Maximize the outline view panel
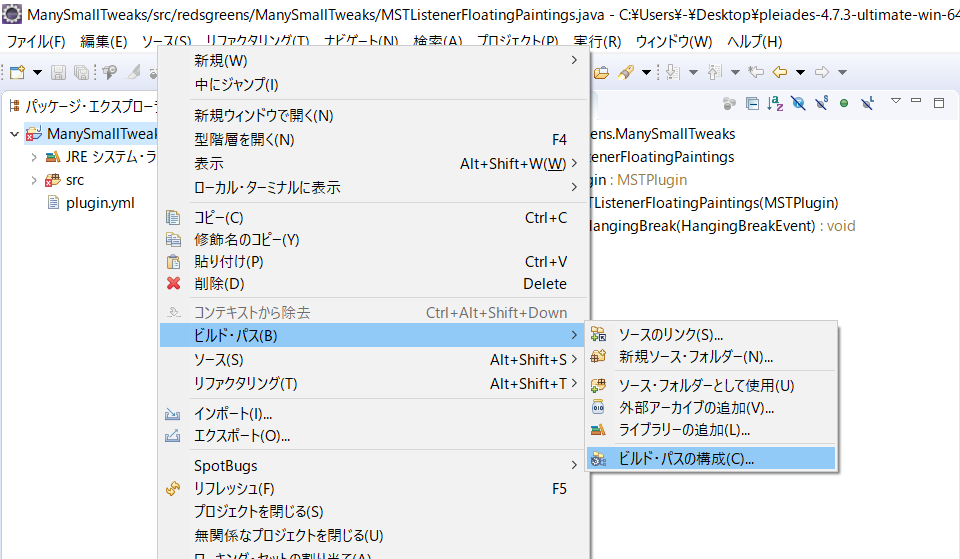Viewport: 960px width, 559px height. (x=939, y=103)
